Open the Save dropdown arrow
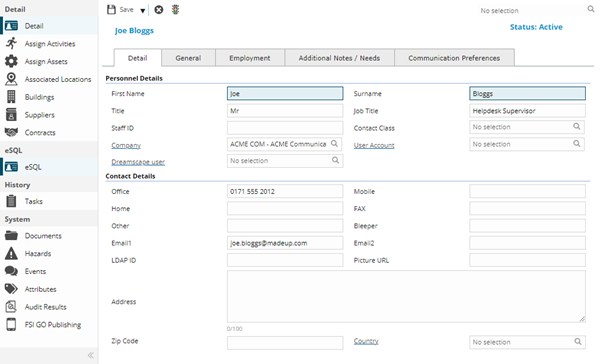Viewport: 600px width, 364px height. [x=142, y=11]
